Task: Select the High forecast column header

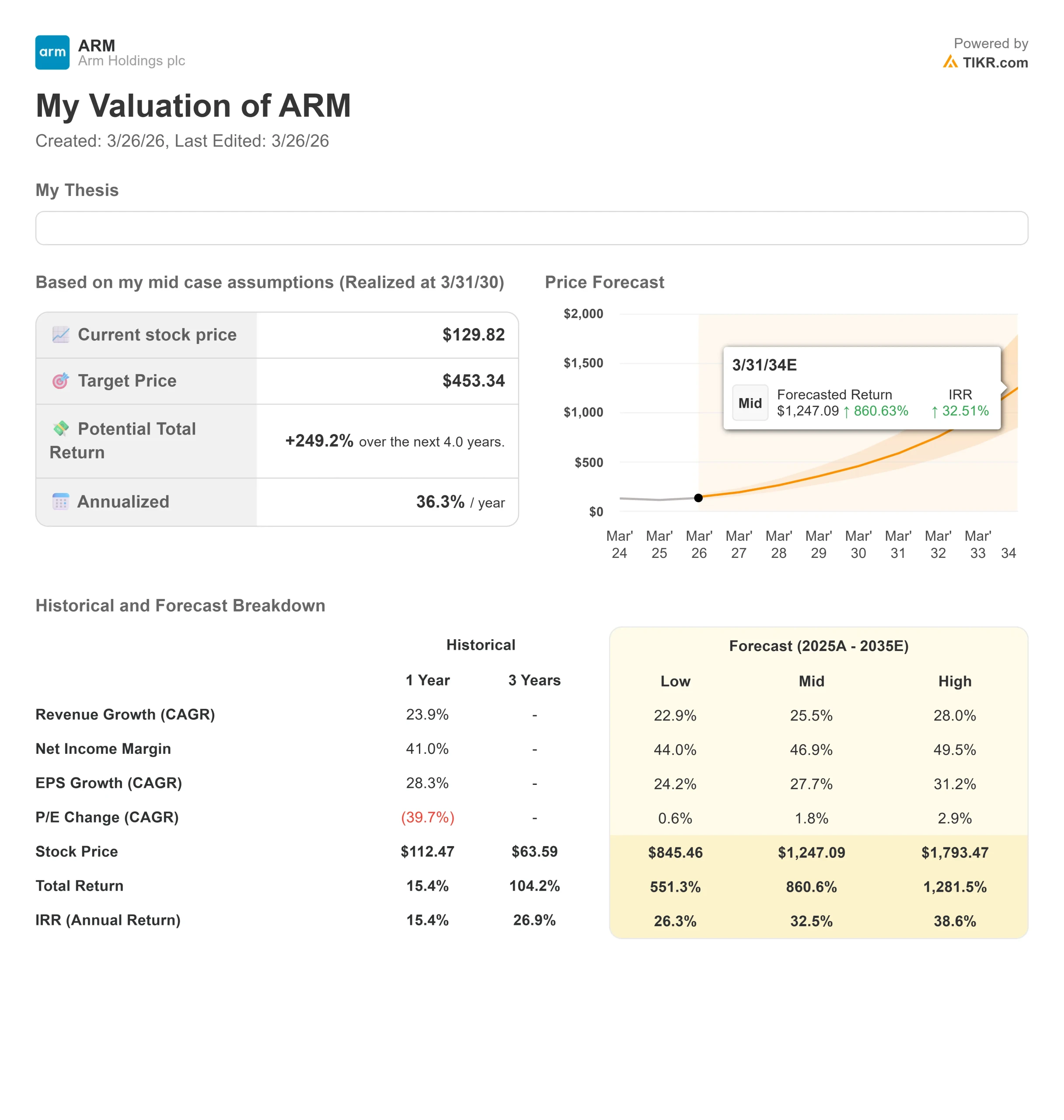Action: pyautogui.click(x=955, y=681)
